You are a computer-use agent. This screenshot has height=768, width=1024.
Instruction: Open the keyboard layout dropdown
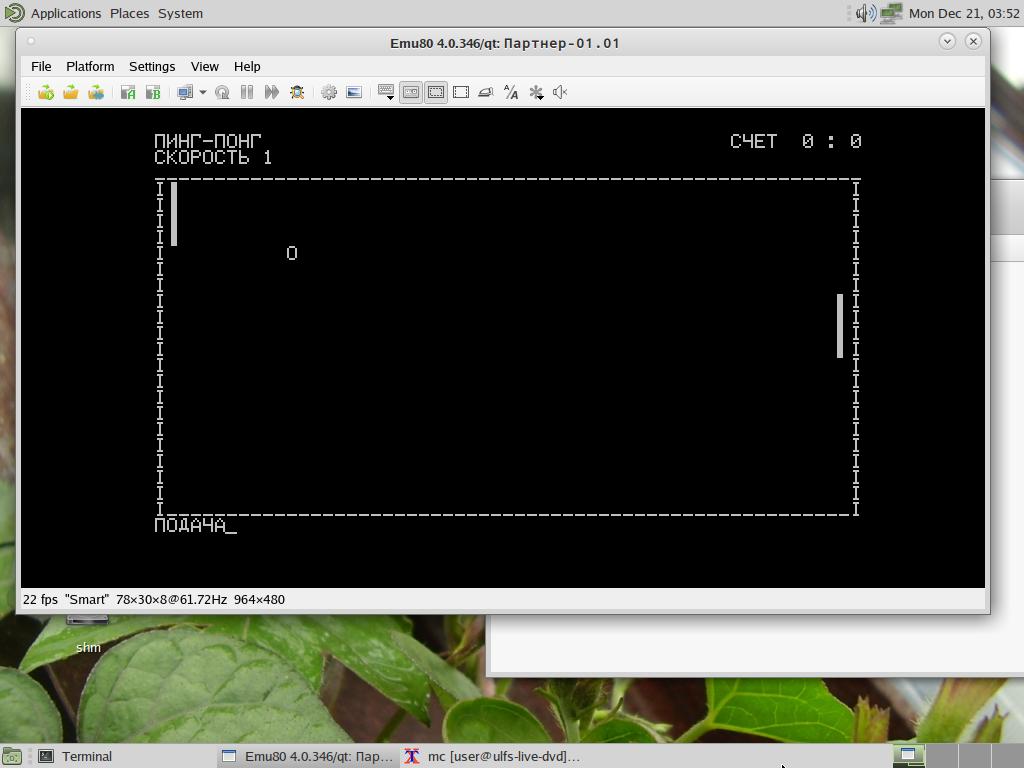(x=386, y=92)
